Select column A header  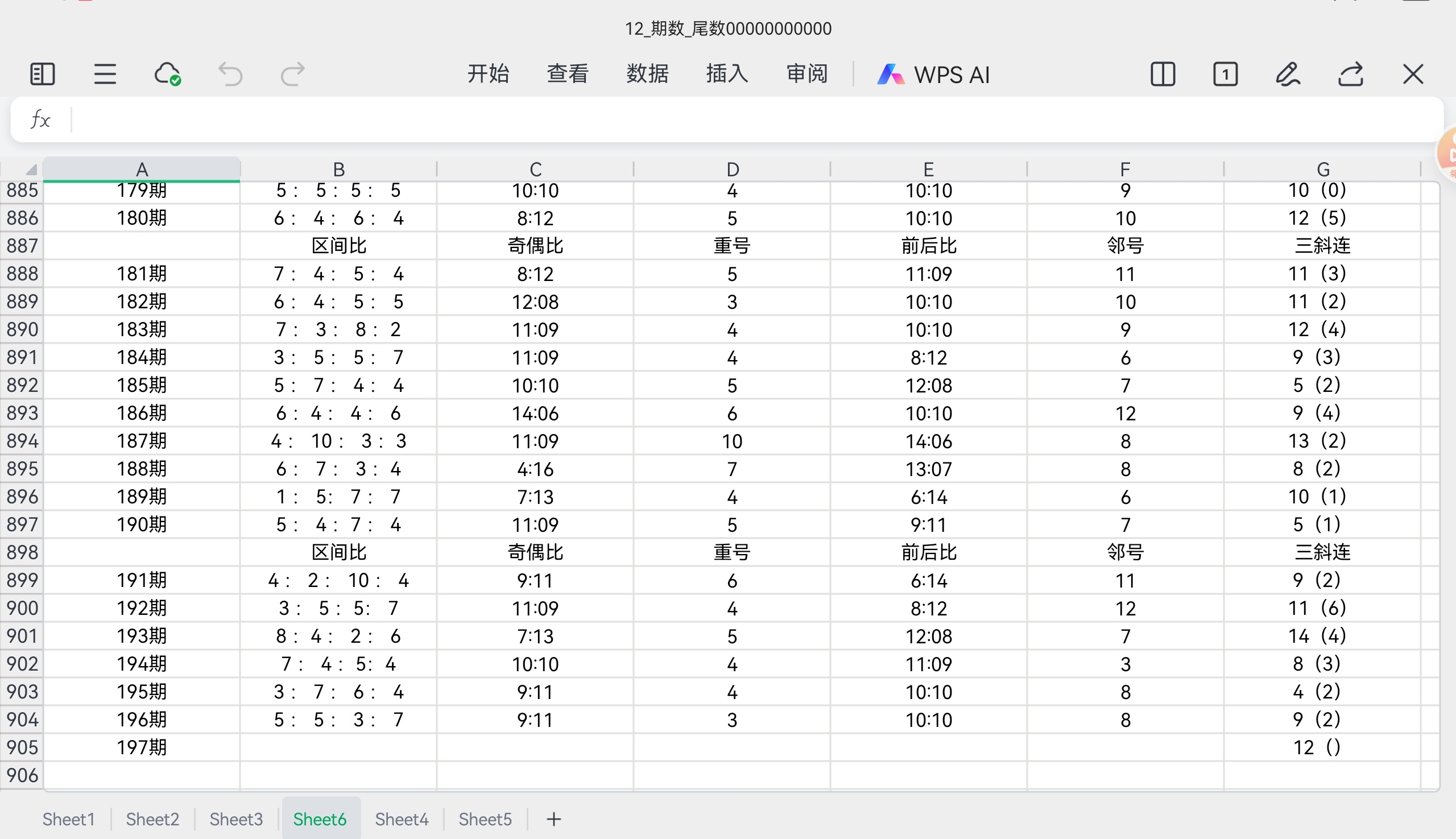[142, 170]
